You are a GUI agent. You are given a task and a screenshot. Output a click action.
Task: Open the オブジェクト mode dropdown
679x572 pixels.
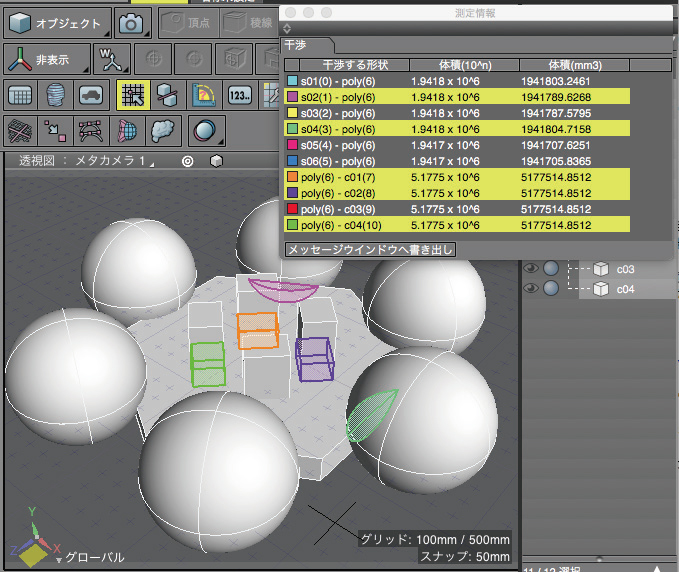click(56, 22)
